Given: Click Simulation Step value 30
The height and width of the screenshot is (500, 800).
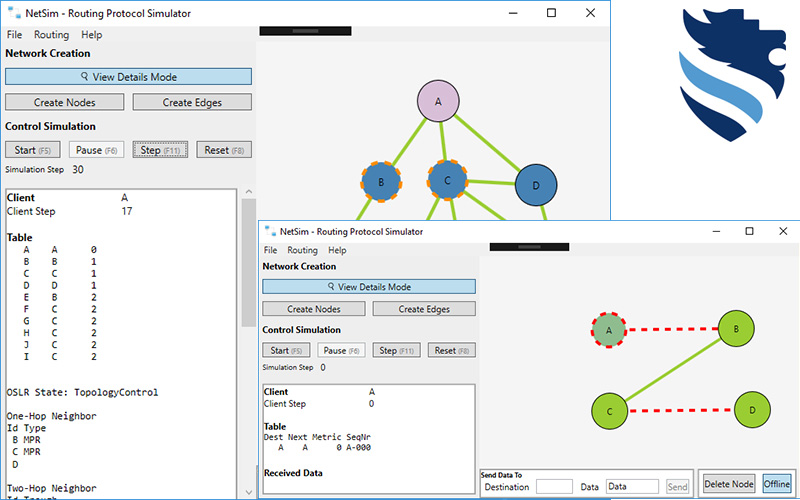Looking at the screenshot, I should pyautogui.click(x=78, y=169).
